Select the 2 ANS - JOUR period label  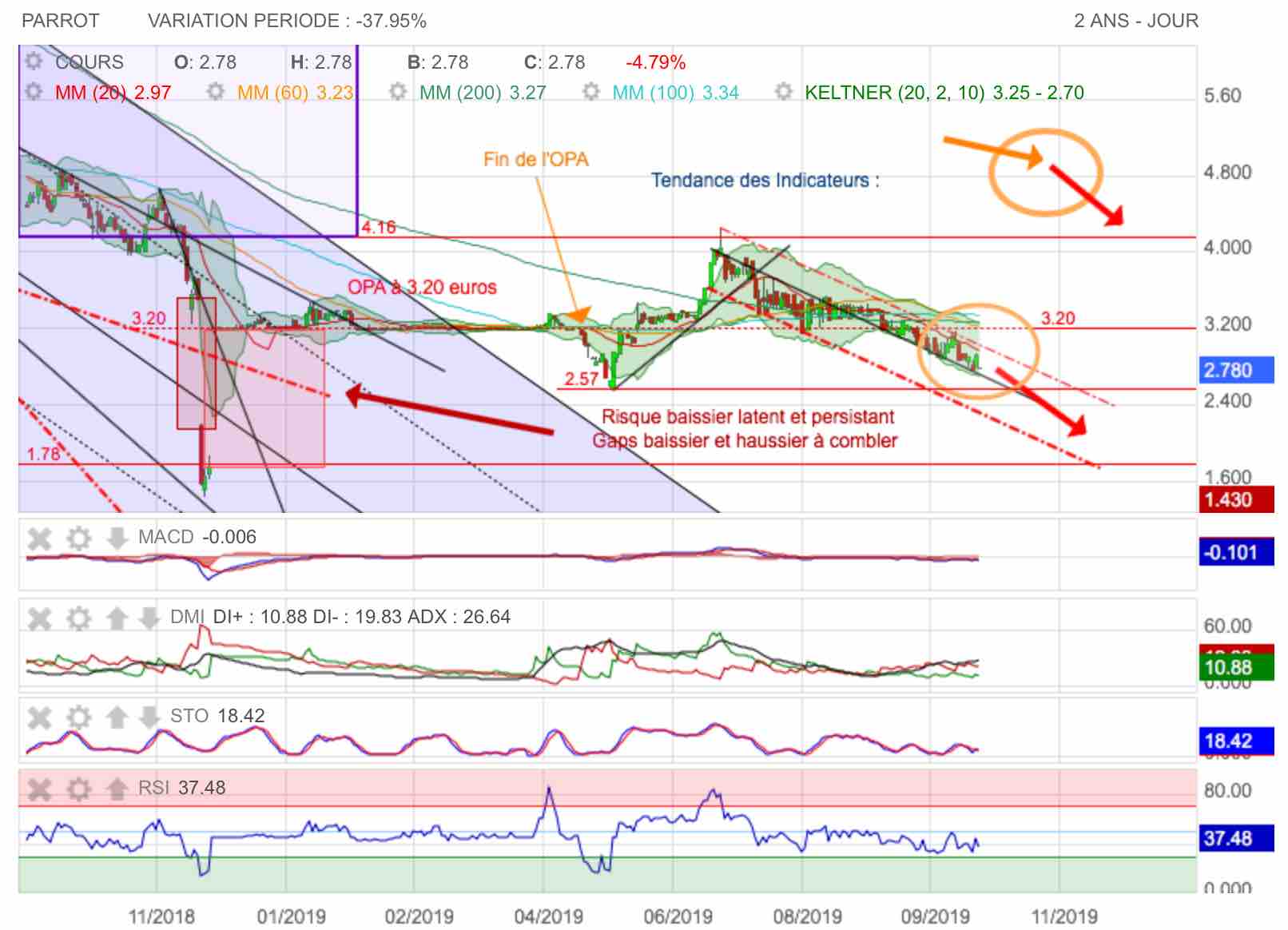pos(1136,21)
